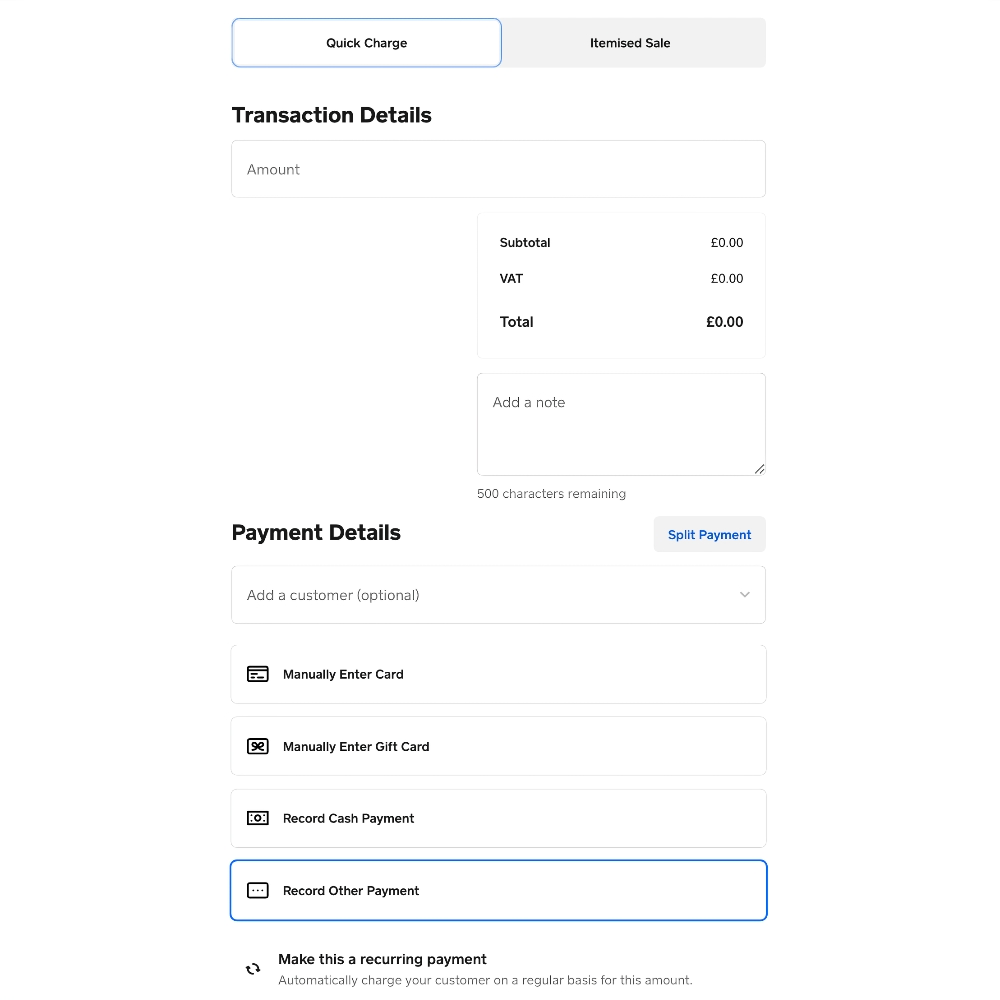Click Make this a recurring payment
This screenshot has width=1000, height=1000.
tap(382, 959)
